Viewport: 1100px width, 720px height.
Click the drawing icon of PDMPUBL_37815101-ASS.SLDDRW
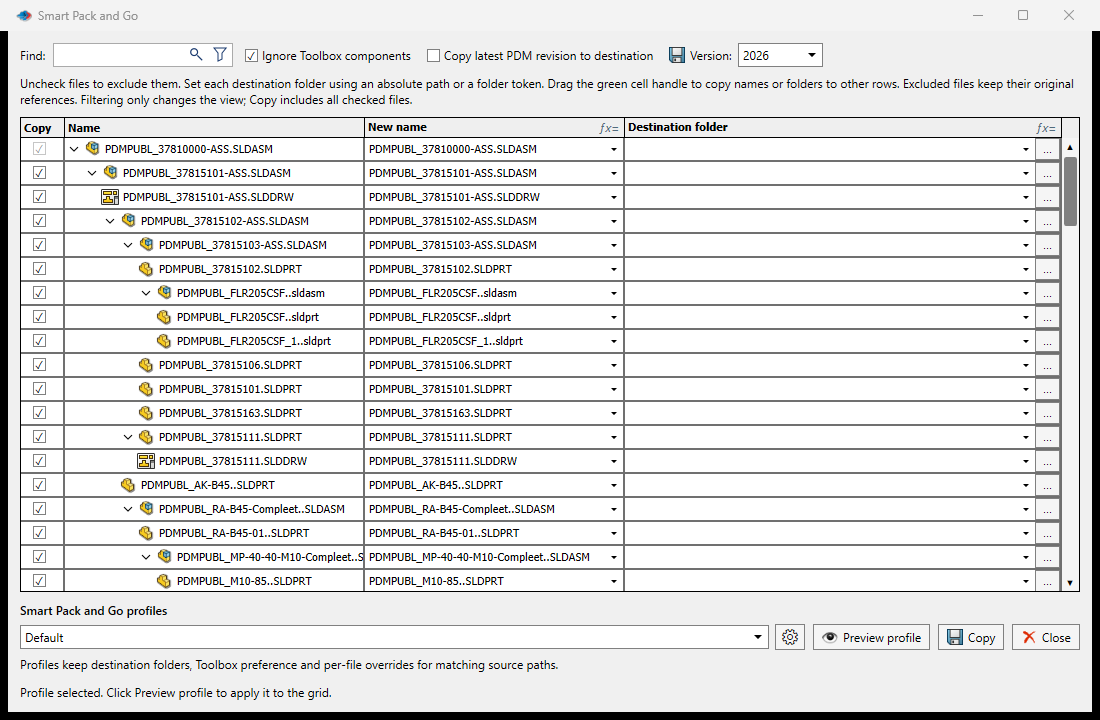[x=110, y=196]
